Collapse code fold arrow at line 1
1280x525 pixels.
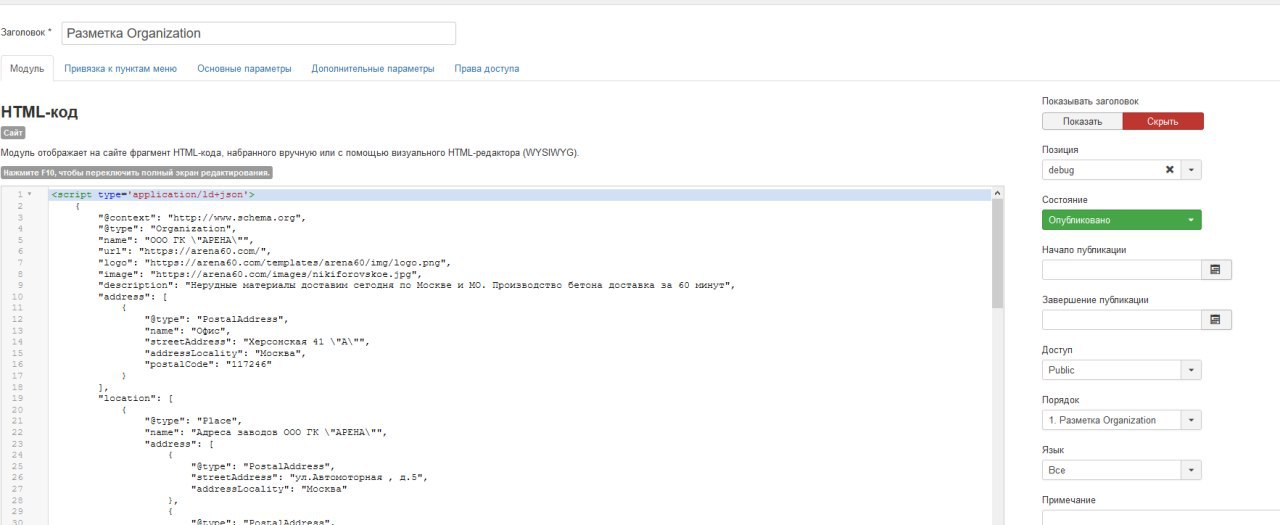tap(30, 194)
